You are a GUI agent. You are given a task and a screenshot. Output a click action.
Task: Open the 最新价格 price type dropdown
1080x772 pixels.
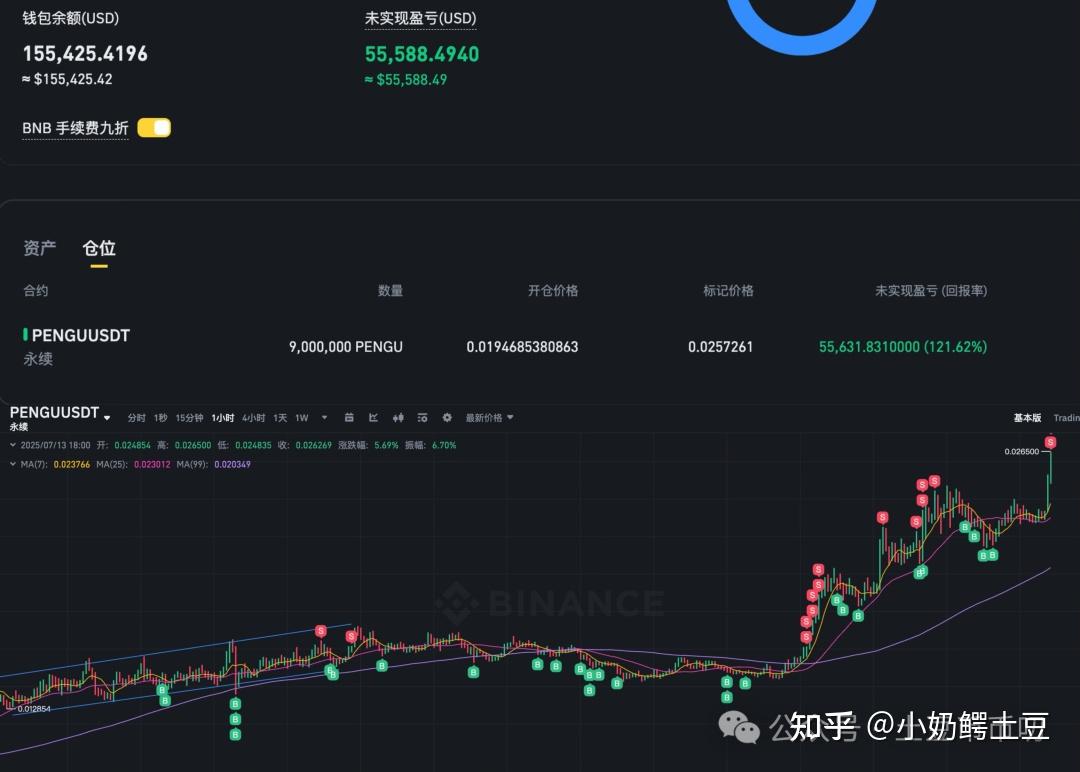pos(489,418)
